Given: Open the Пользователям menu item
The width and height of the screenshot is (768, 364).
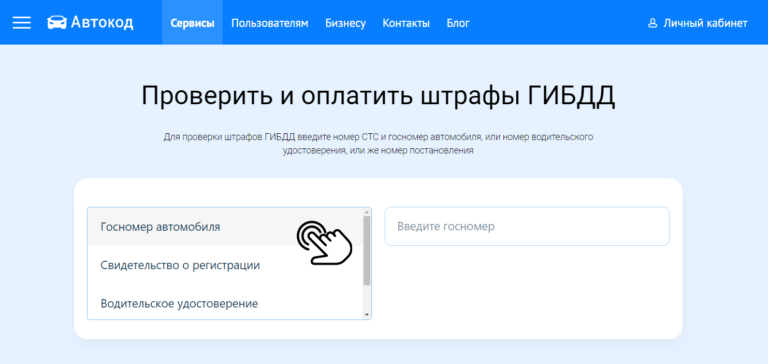Looking at the screenshot, I should click(270, 23).
